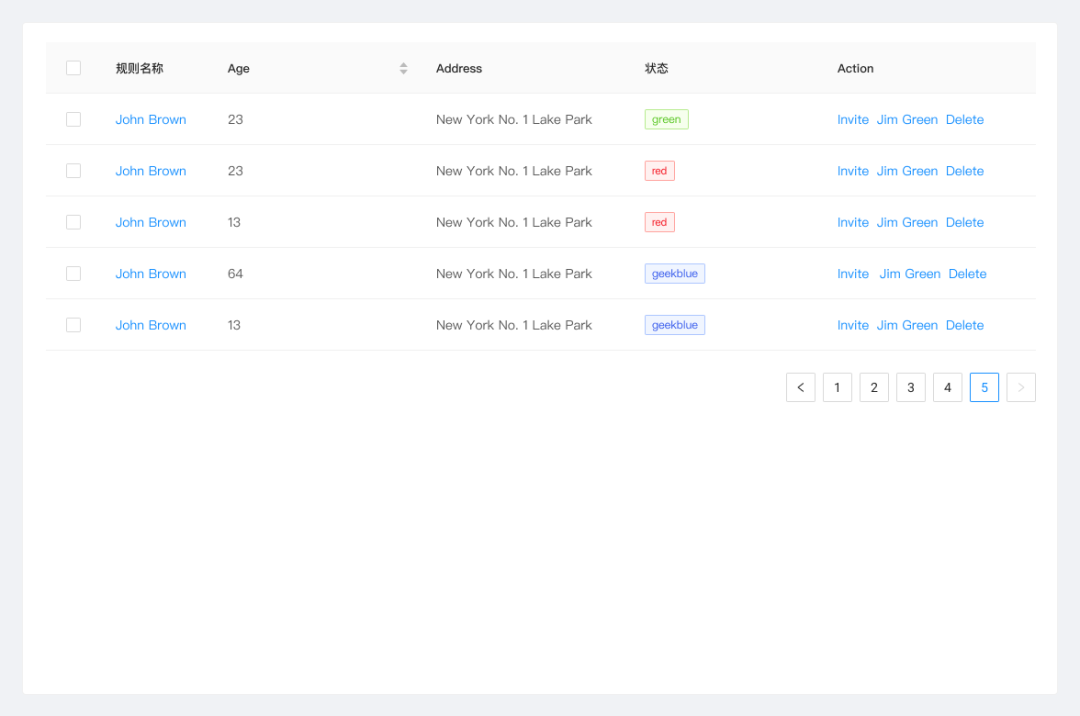The width and height of the screenshot is (1080, 716).
Task: Click Invite in the first row
Action: [x=852, y=120]
